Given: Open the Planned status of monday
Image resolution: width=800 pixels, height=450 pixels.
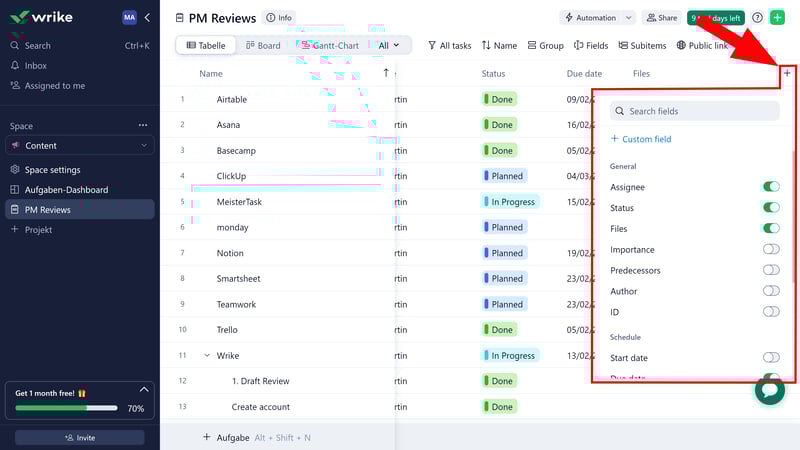Looking at the screenshot, I should 505,227.
